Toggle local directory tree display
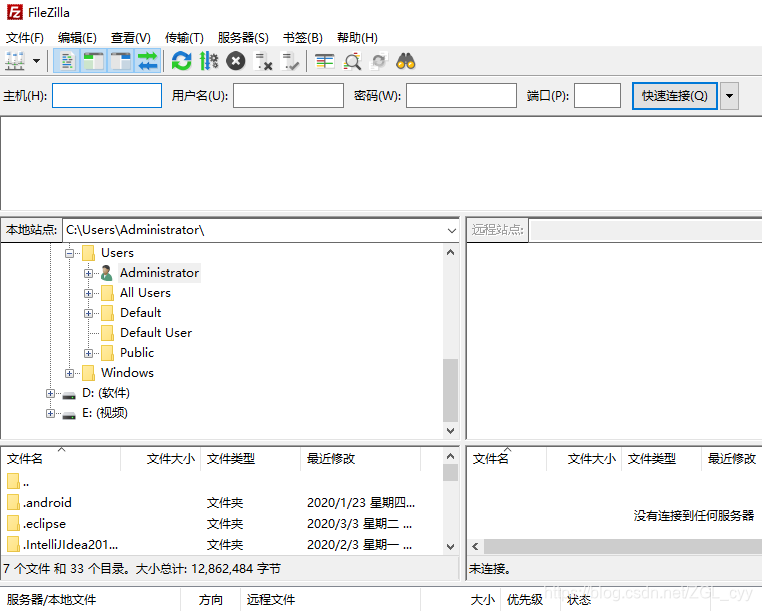This screenshot has width=762, height=611. (x=94, y=61)
